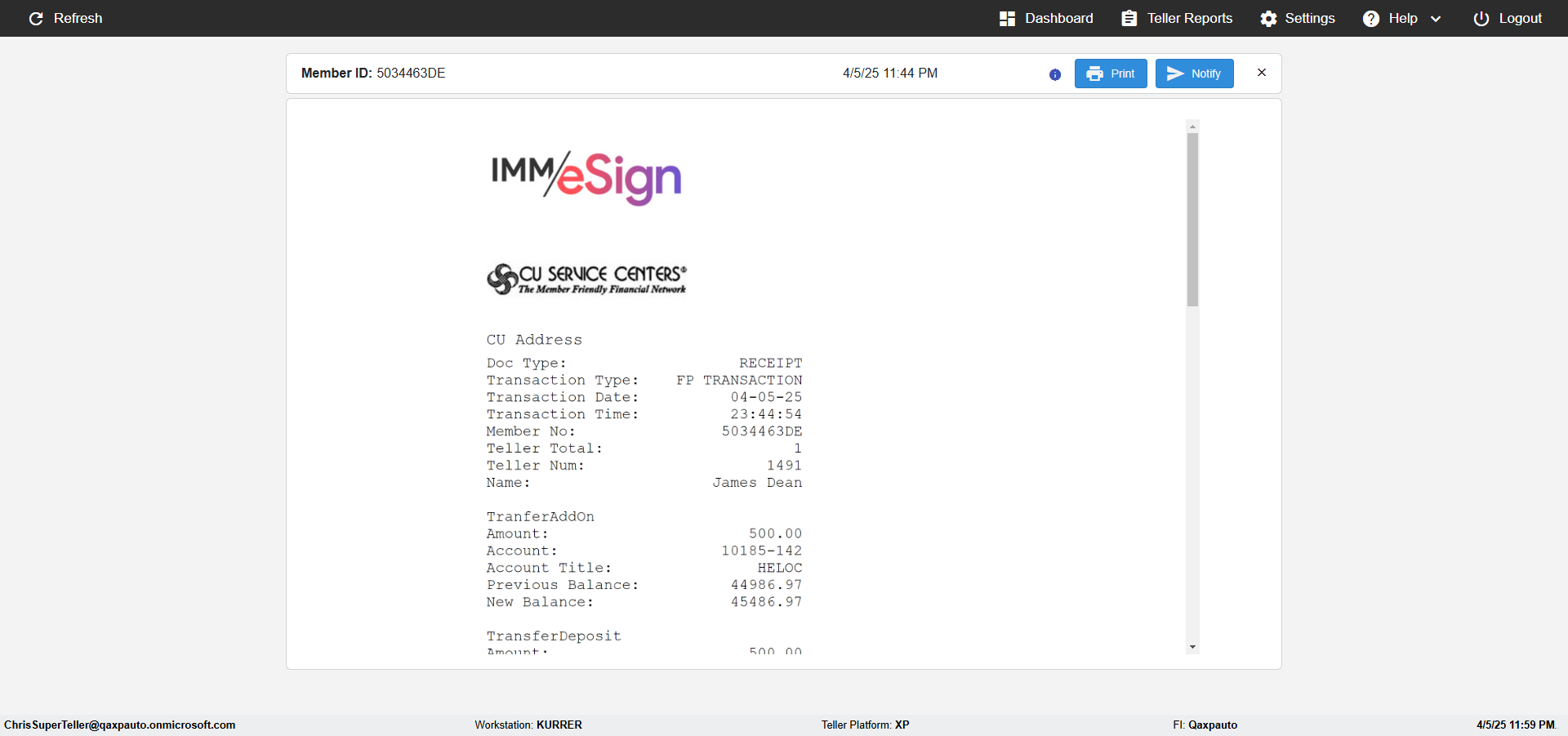This screenshot has width=1568, height=736.
Task: Open the Settings menu item
Action: [1298, 18]
